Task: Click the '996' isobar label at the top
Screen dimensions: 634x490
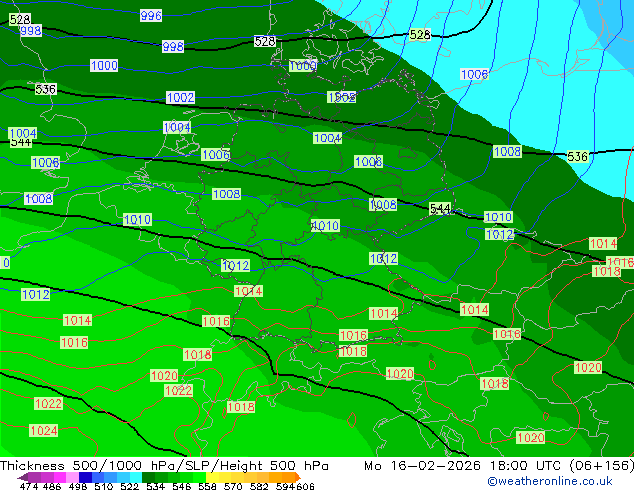Action: pyautogui.click(x=151, y=16)
